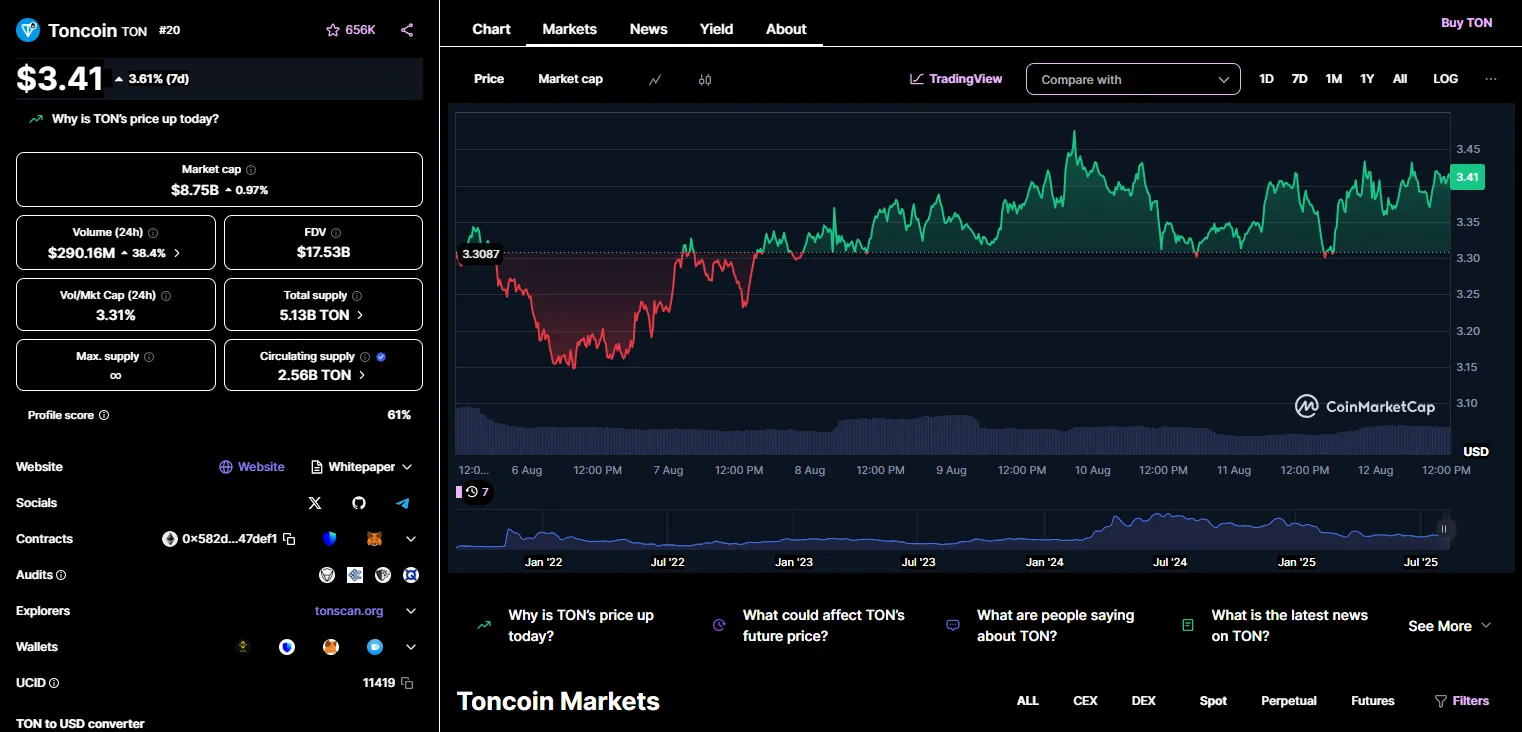Open the Chart tab
The height and width of the screenshot is (732, 1522).
tap(491, 29)
